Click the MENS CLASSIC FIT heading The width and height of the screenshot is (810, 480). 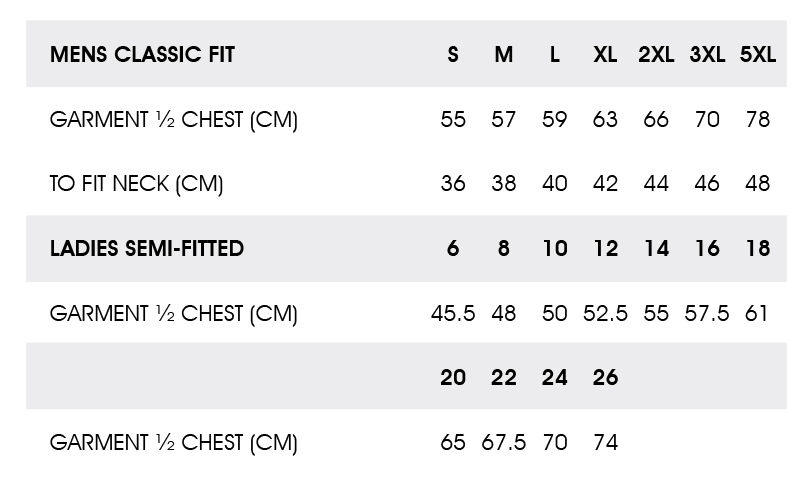tap(142, 54)
